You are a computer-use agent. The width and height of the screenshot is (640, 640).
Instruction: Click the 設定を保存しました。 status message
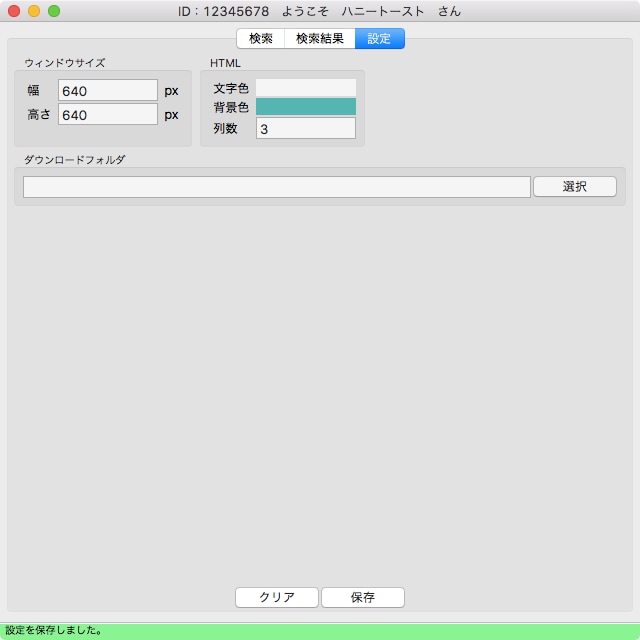point(53,630)
